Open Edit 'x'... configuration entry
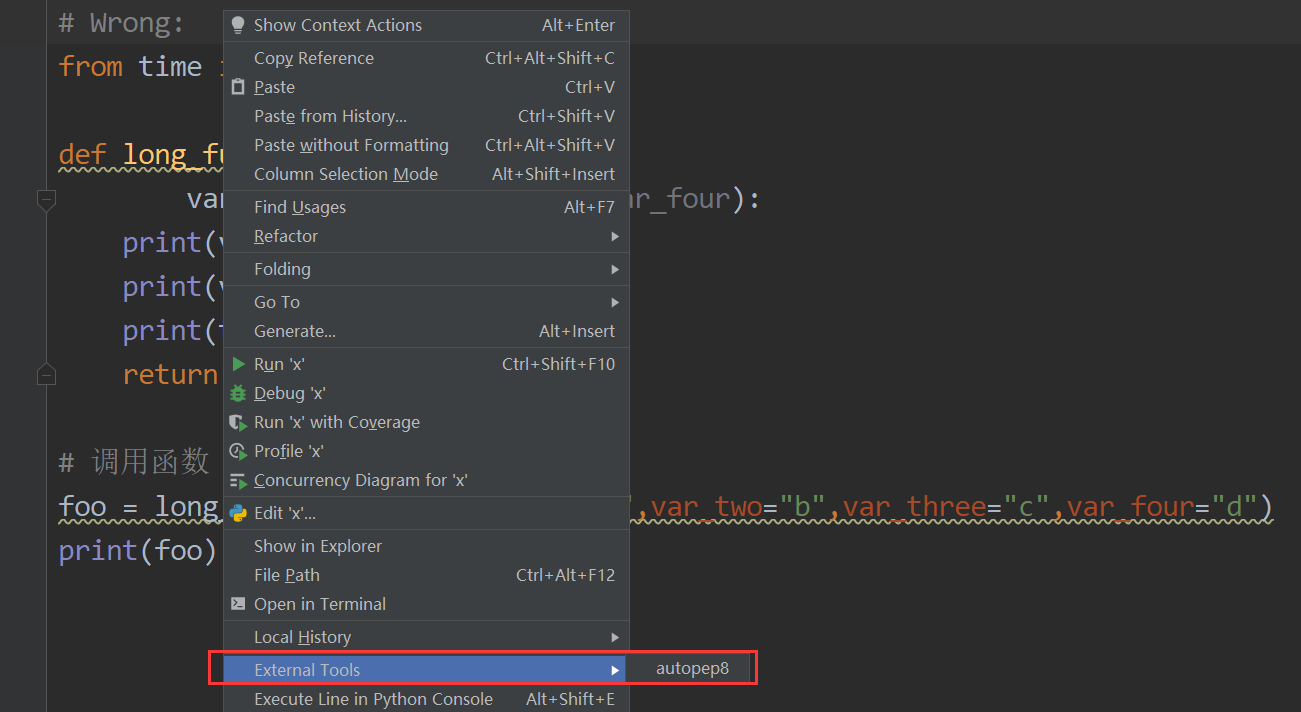The height and width of the screenshot is (712, 1301). point(426,513)
